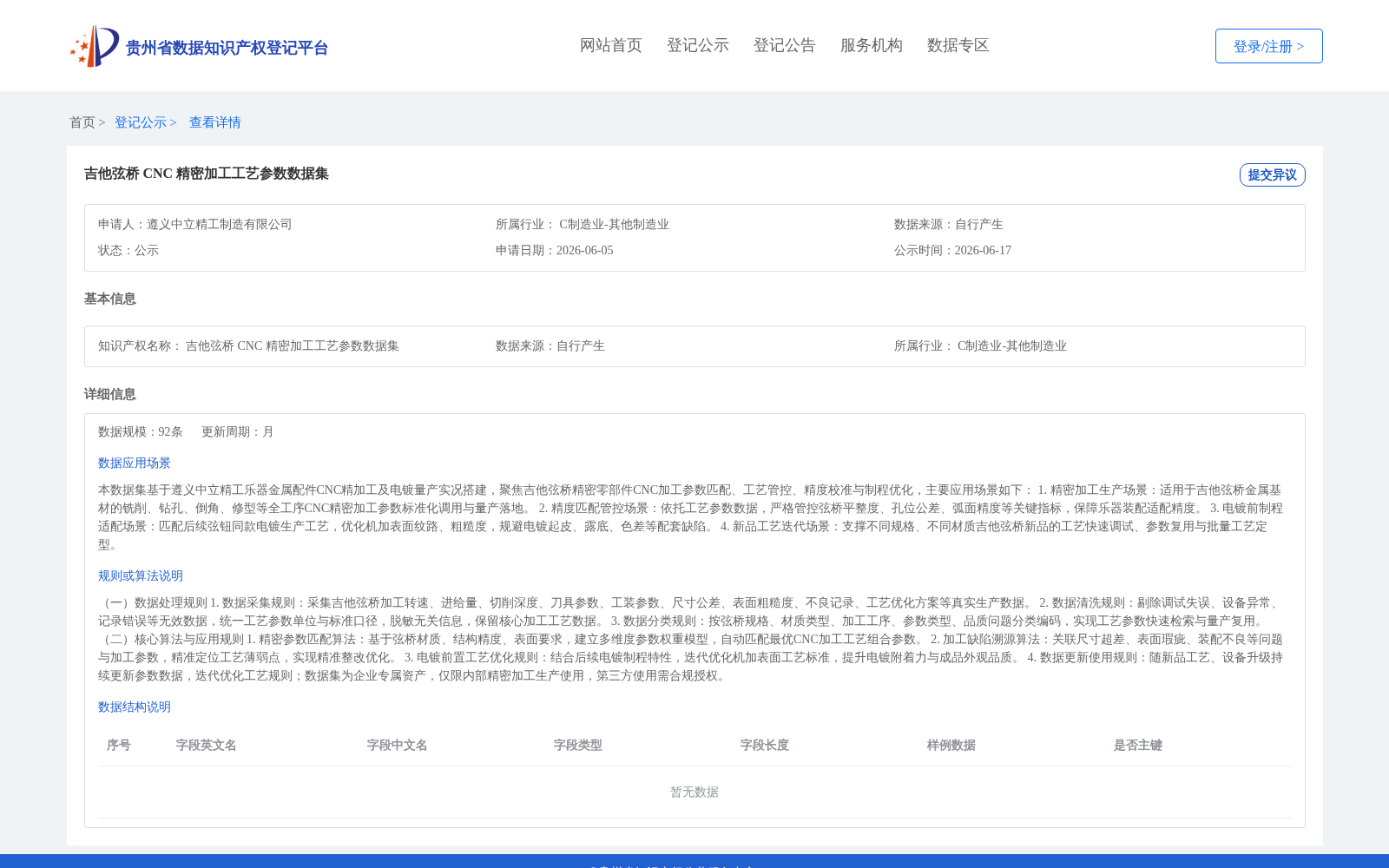Click 是否主键 column header
The width and height of the screenshot is (1389, 868).
1138,745
